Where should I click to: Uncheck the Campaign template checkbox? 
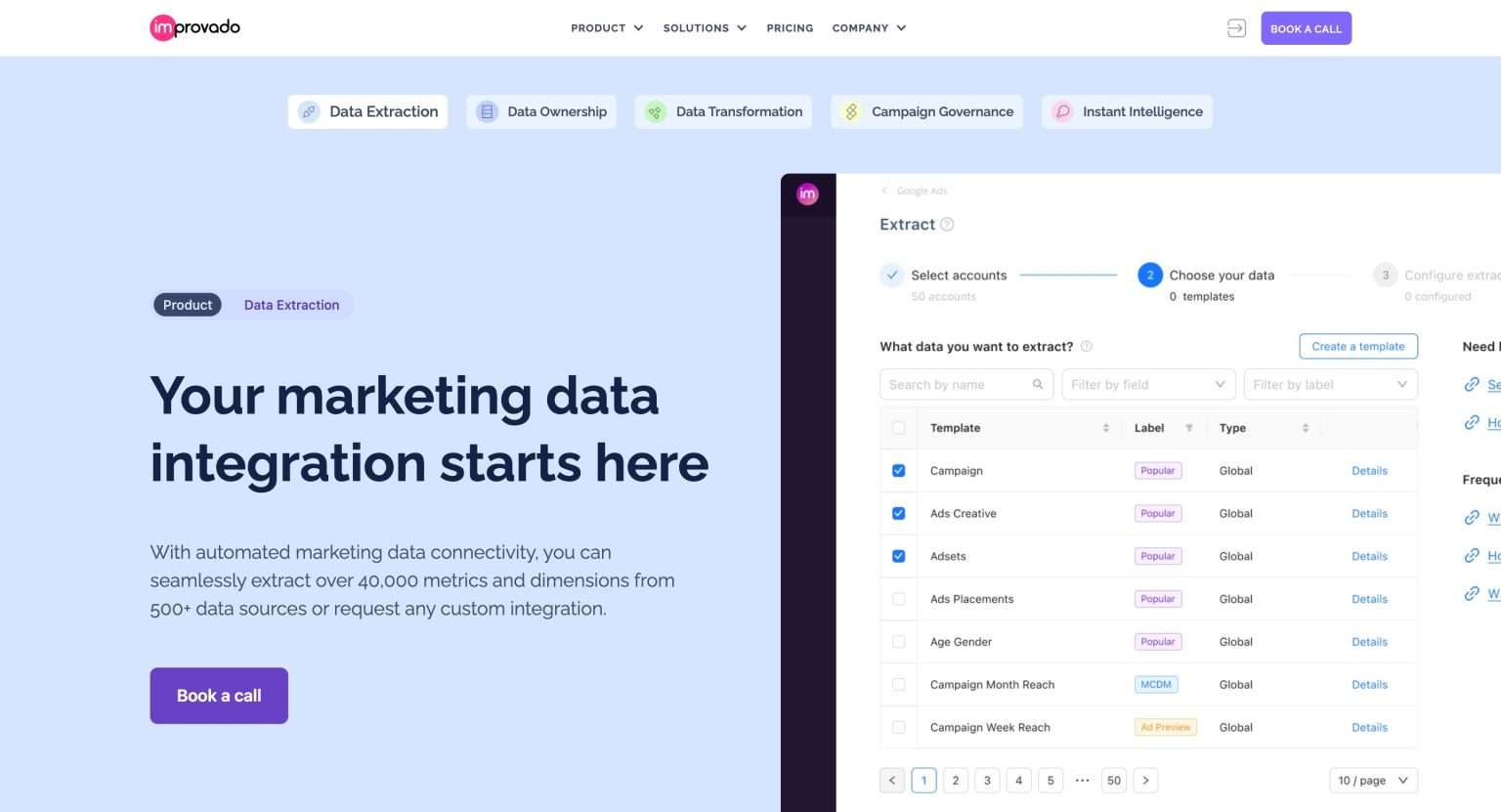coord(898,470)
